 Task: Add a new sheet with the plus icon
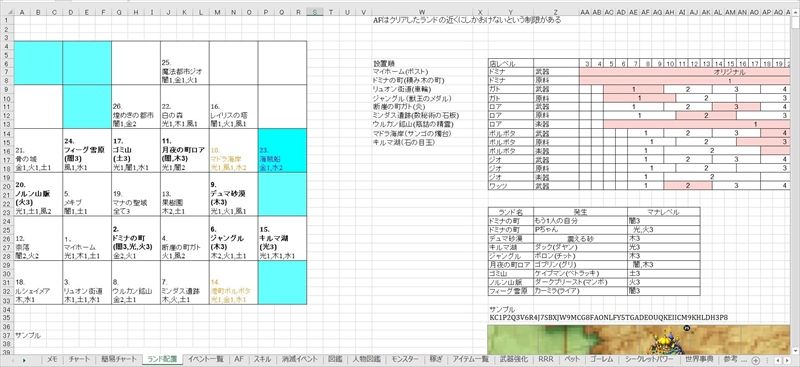[756, 360]
